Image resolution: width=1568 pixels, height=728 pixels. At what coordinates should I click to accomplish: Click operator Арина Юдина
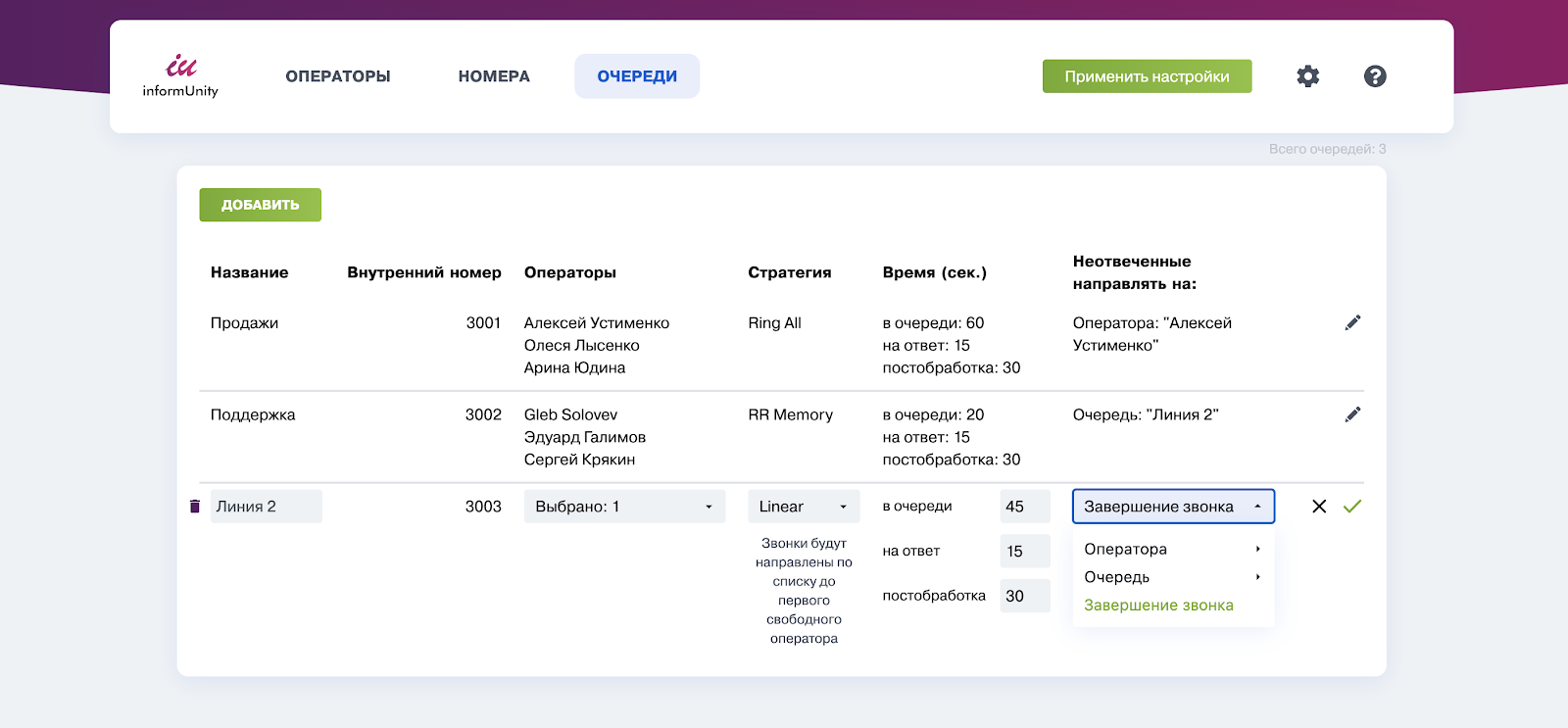pyautogui.click(x=574, y=368)
